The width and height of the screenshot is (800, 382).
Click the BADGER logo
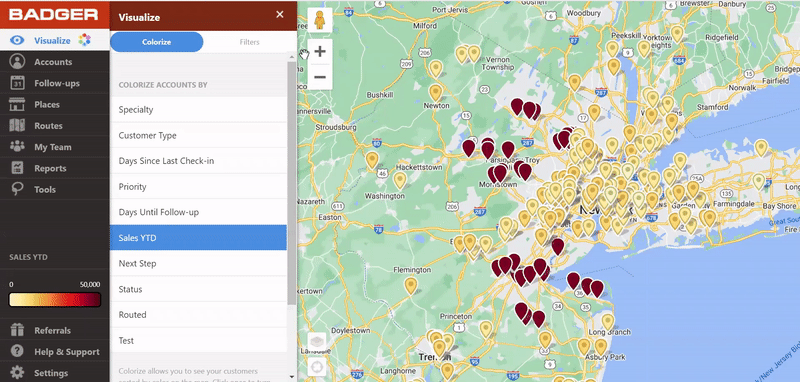(53, 14)
